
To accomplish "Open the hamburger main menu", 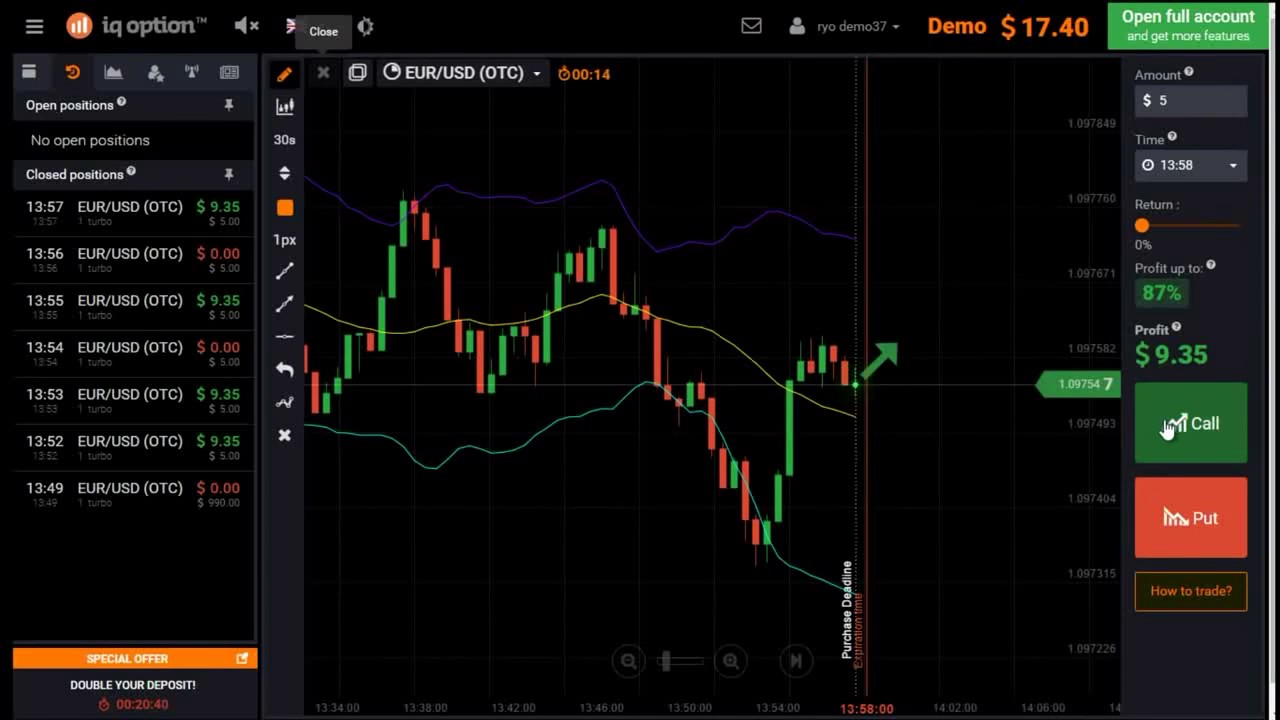I will pyautogui.click(x=34, y=27).
